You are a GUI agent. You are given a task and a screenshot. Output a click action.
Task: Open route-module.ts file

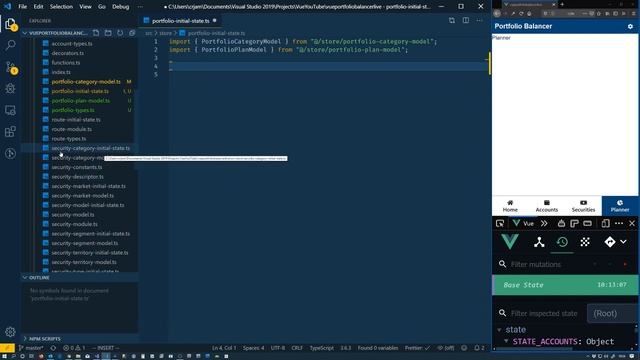(71, 129)
